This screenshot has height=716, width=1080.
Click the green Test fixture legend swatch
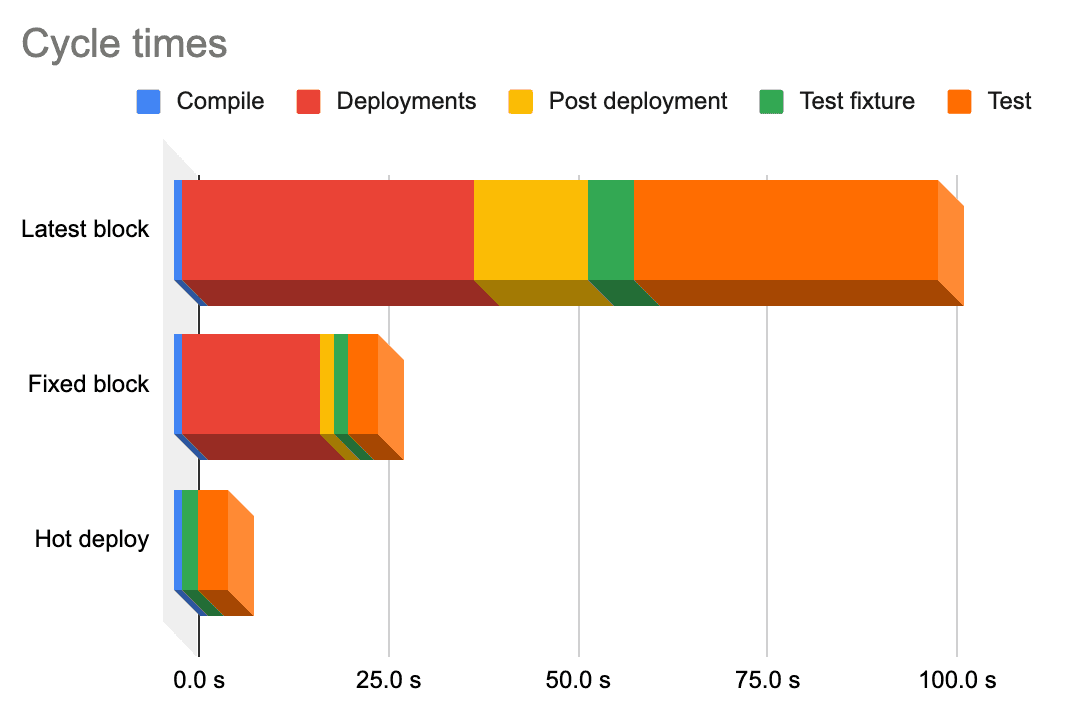coord(771,101)
